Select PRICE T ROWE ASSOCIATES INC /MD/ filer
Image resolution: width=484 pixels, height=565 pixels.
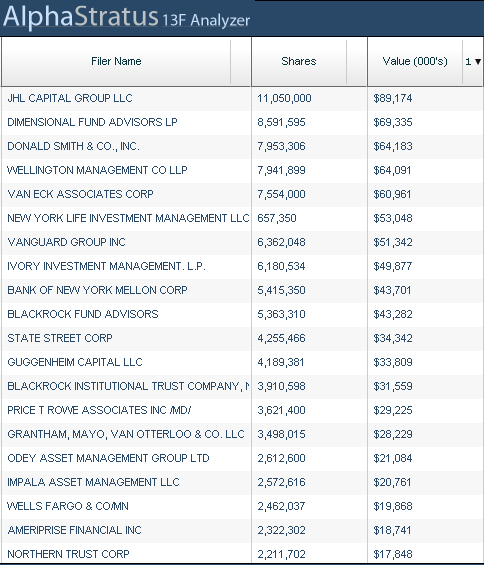pyautogui.click(x=99, y=410)
